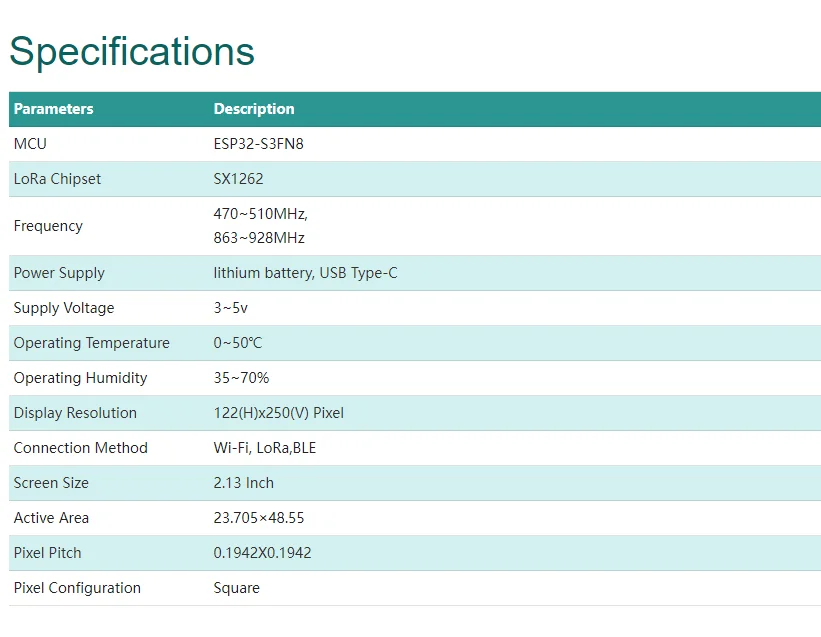The height and width of the screenshot is (637, 821).
Task: Click the Specifications heading
Action: click(x=132, y=52)
